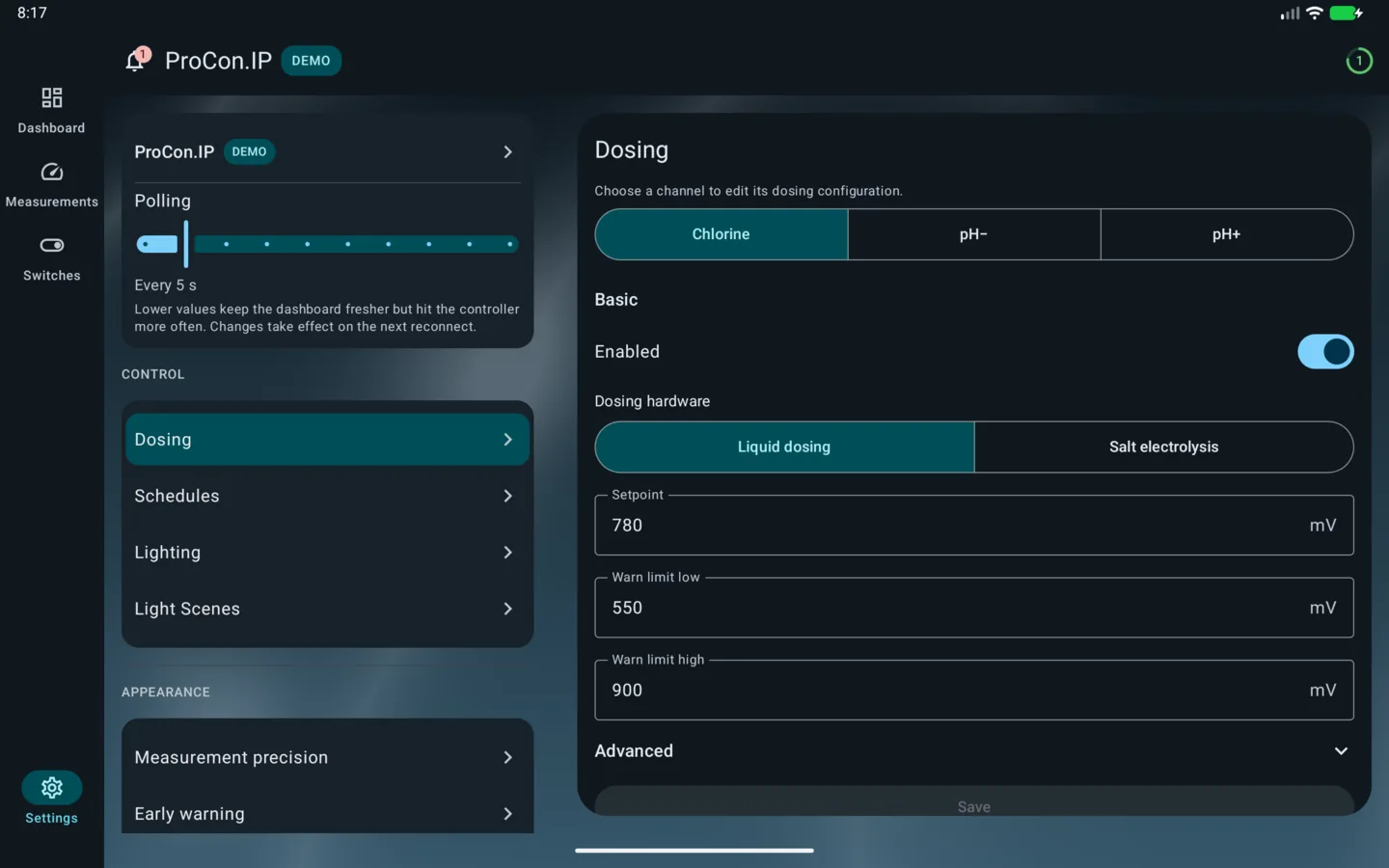The width and height of the screenshot is (1389, 868).
Task: Tap the Wi-Fi status icon
Action: (1314, 13)
